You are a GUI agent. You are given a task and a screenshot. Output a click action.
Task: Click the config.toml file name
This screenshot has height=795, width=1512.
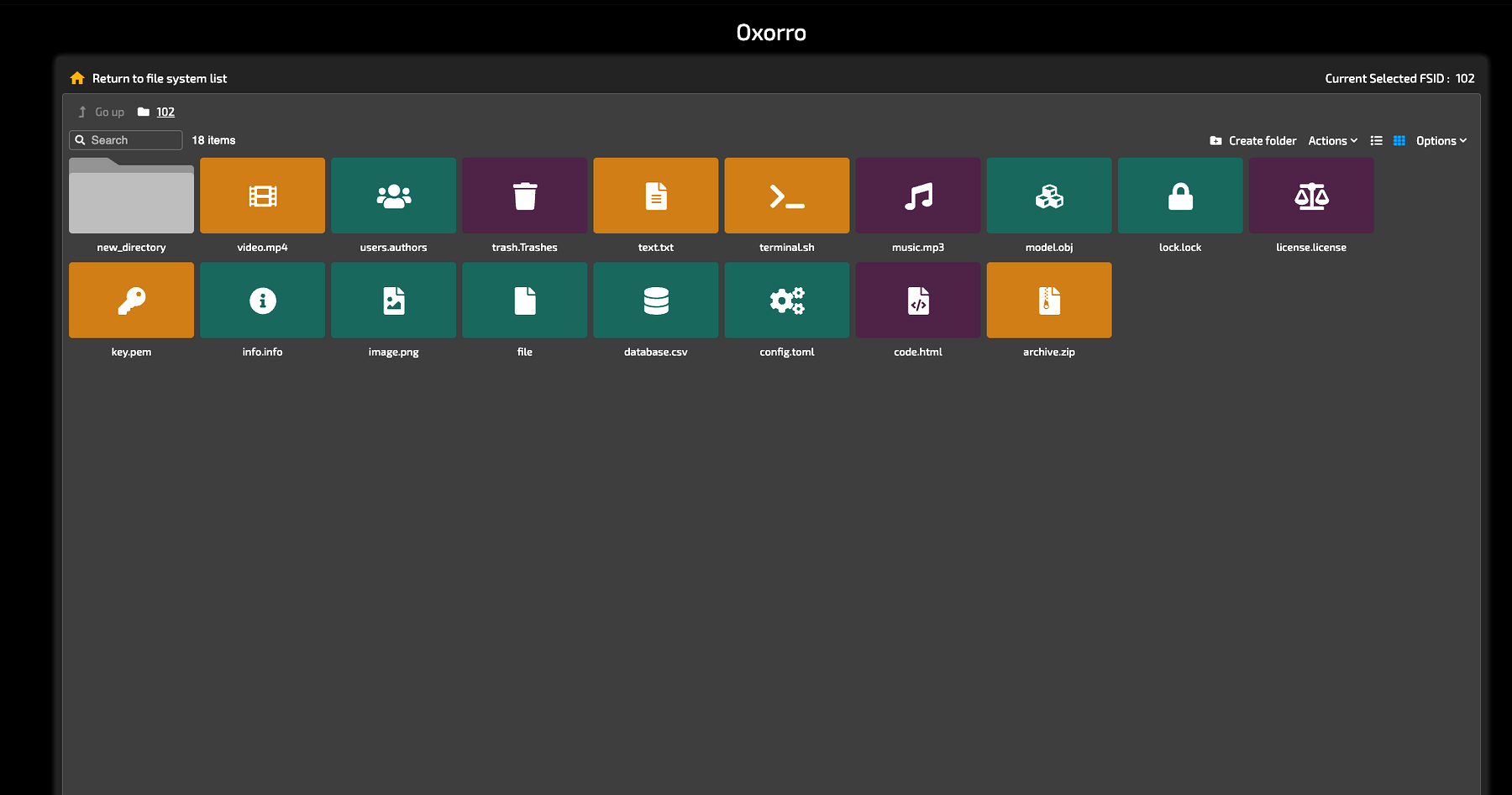tap(786, 353)
